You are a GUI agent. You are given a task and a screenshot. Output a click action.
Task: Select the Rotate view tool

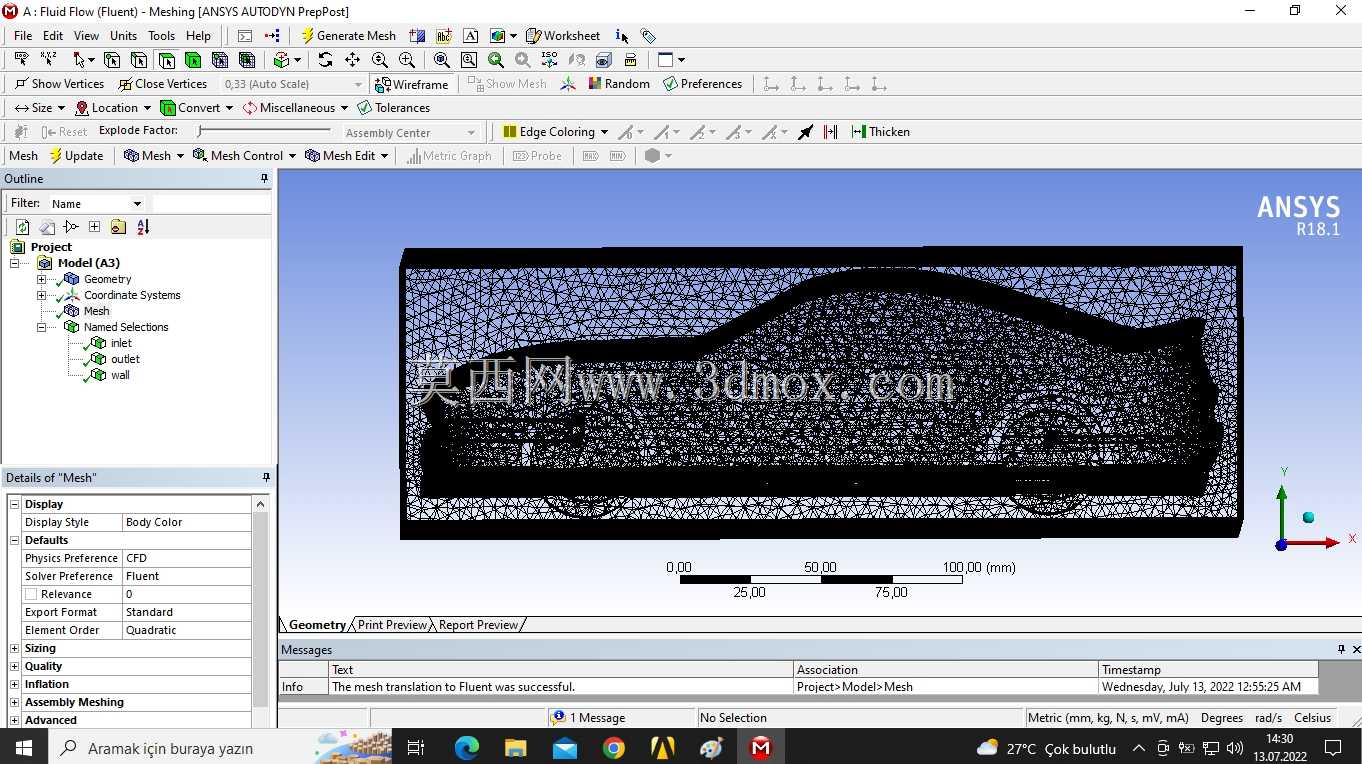click(325, 60)
